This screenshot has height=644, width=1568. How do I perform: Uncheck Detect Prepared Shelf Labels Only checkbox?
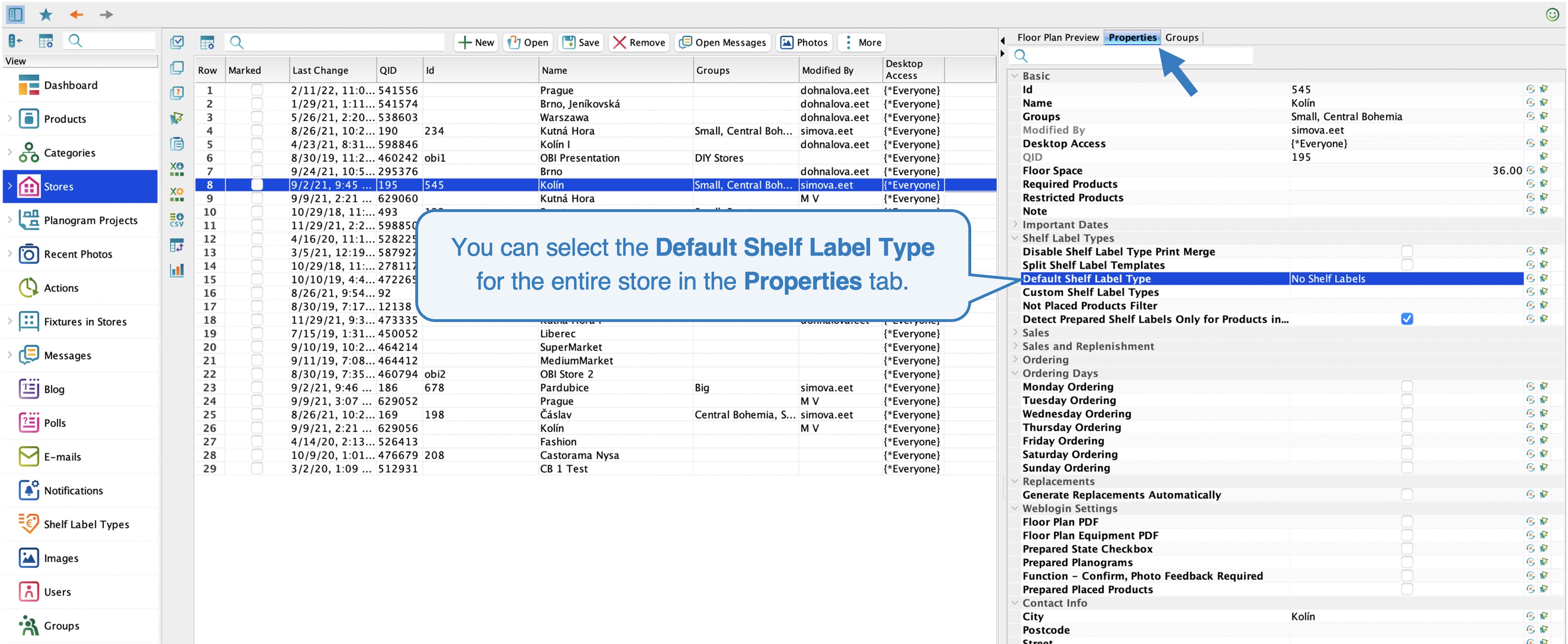[x=1407, y=319]
